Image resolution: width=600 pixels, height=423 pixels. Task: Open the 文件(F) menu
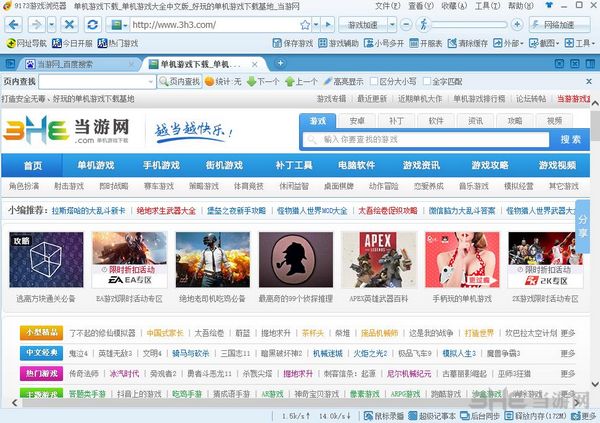pos(388,6)
